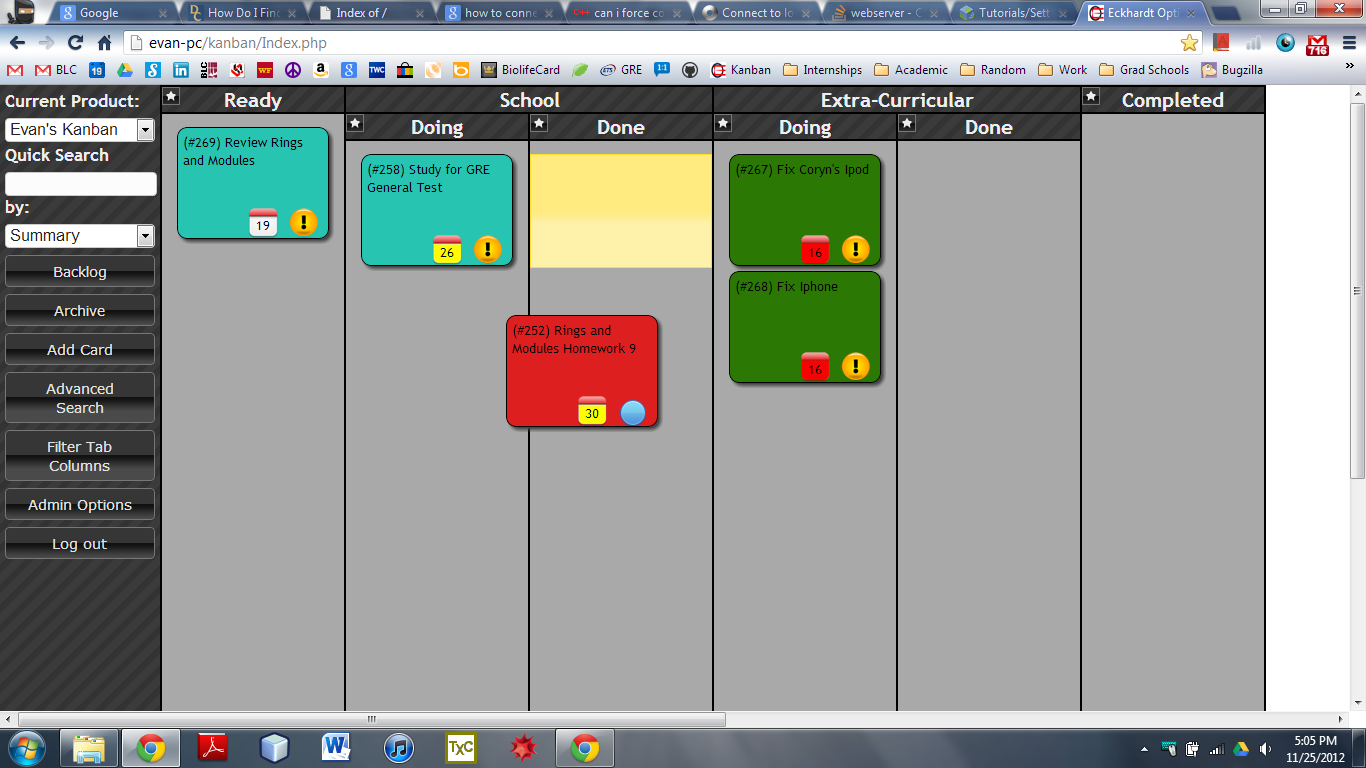
Task: Click the star icon on School Done column
Action: click(x=539, y=123)
